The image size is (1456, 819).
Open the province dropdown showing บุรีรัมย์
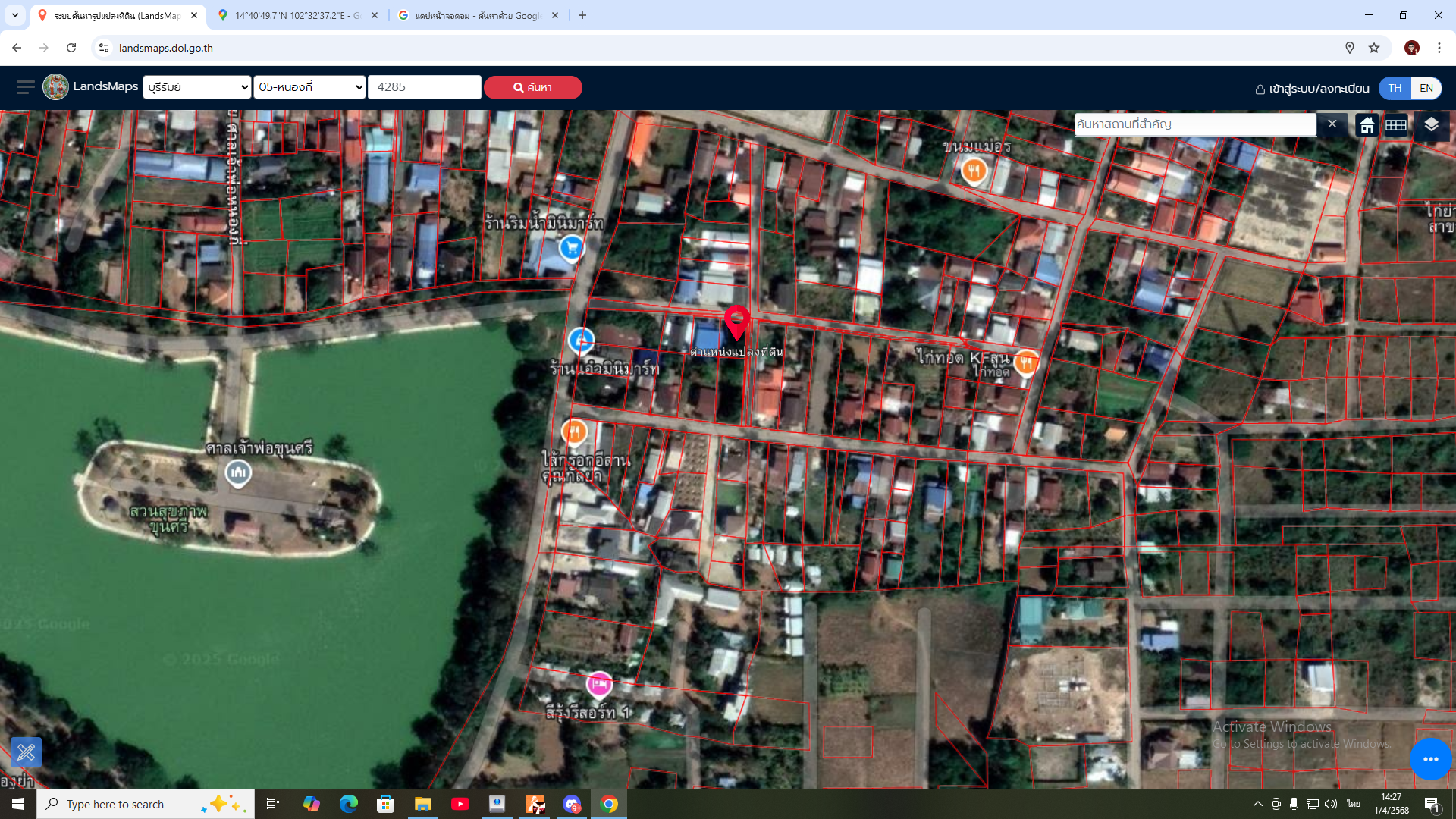tap(197, 87)
